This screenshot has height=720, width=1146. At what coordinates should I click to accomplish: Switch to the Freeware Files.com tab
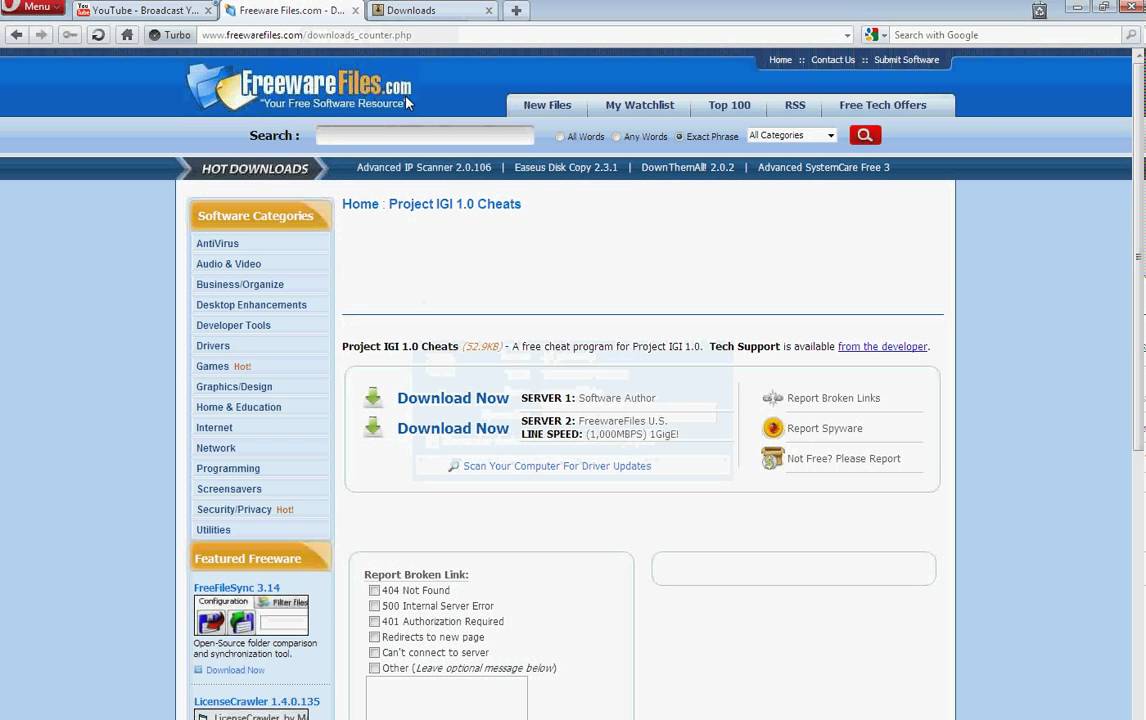click(292, 10)
